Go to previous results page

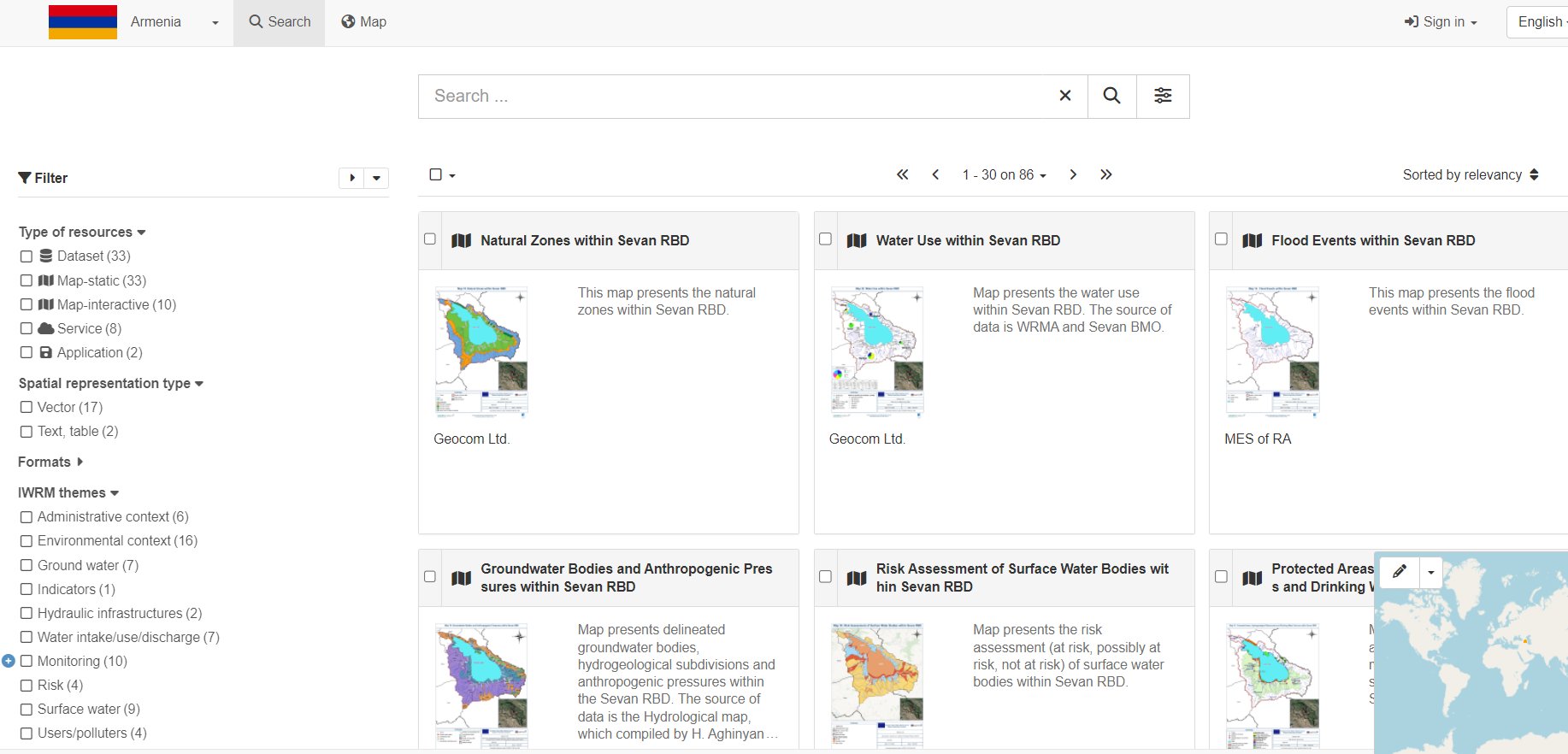point(935,174)
